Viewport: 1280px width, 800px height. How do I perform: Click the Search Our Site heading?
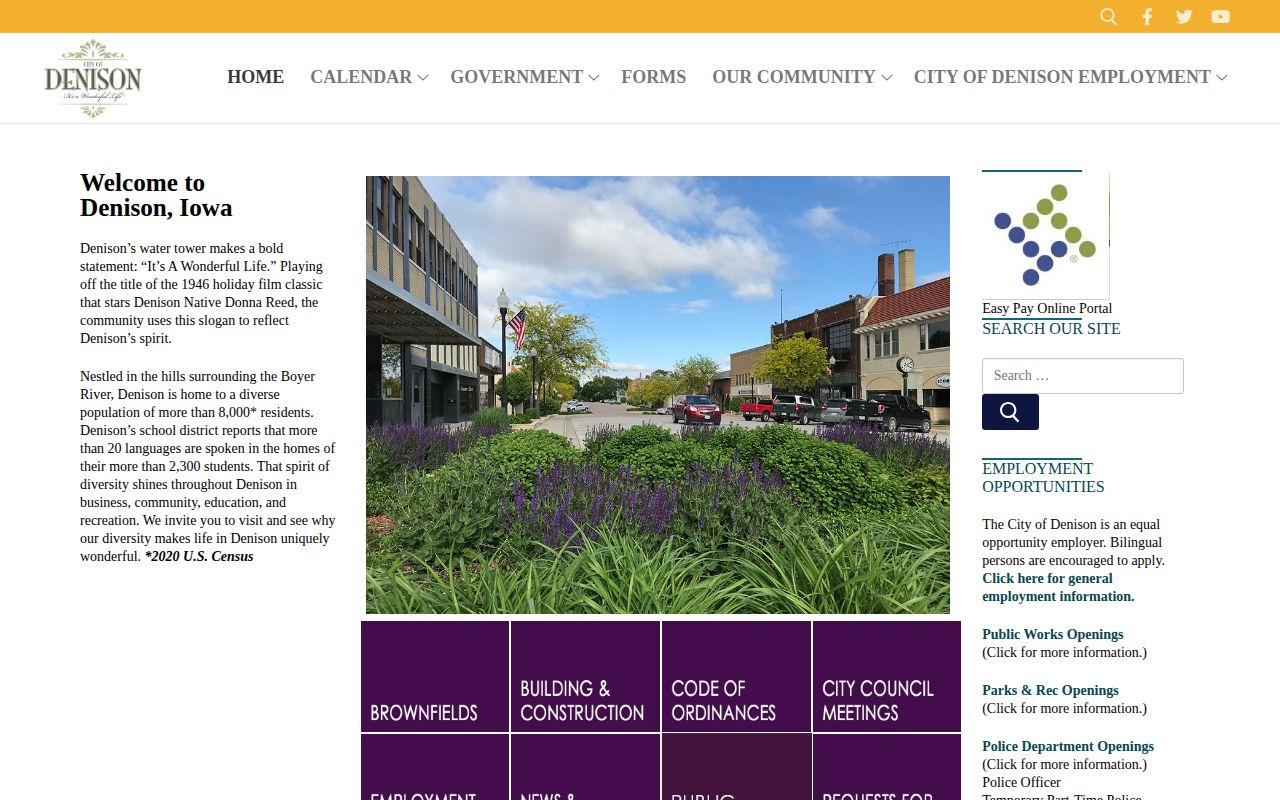[x=1051, y=328]
